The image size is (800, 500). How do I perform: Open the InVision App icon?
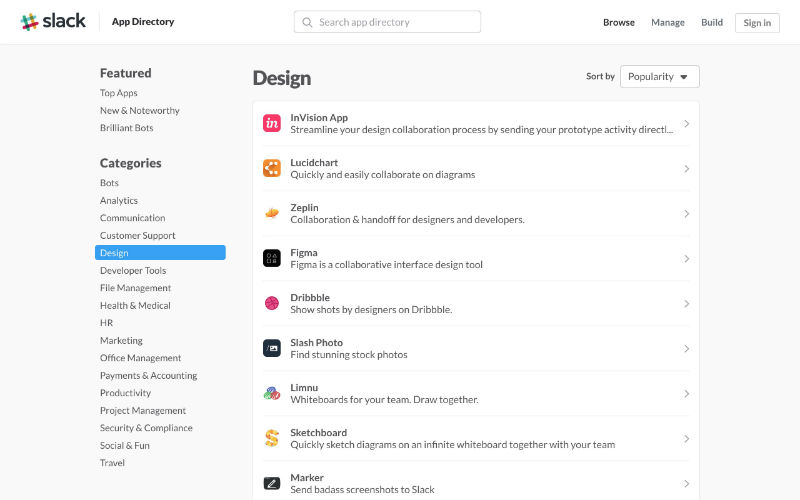[271, 123]
